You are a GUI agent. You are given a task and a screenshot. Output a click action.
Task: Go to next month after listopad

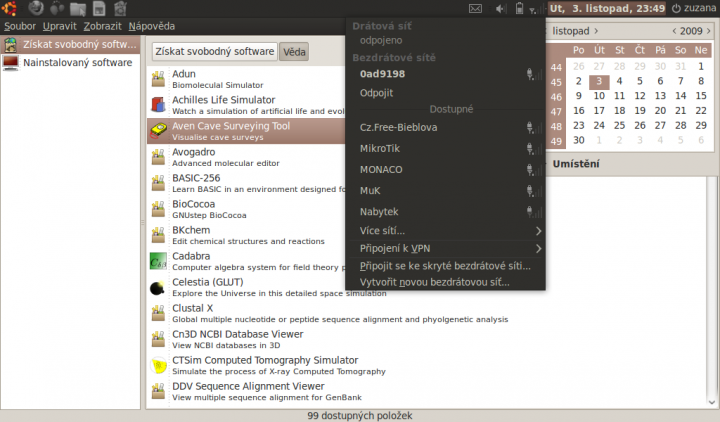tap(596, 31)
